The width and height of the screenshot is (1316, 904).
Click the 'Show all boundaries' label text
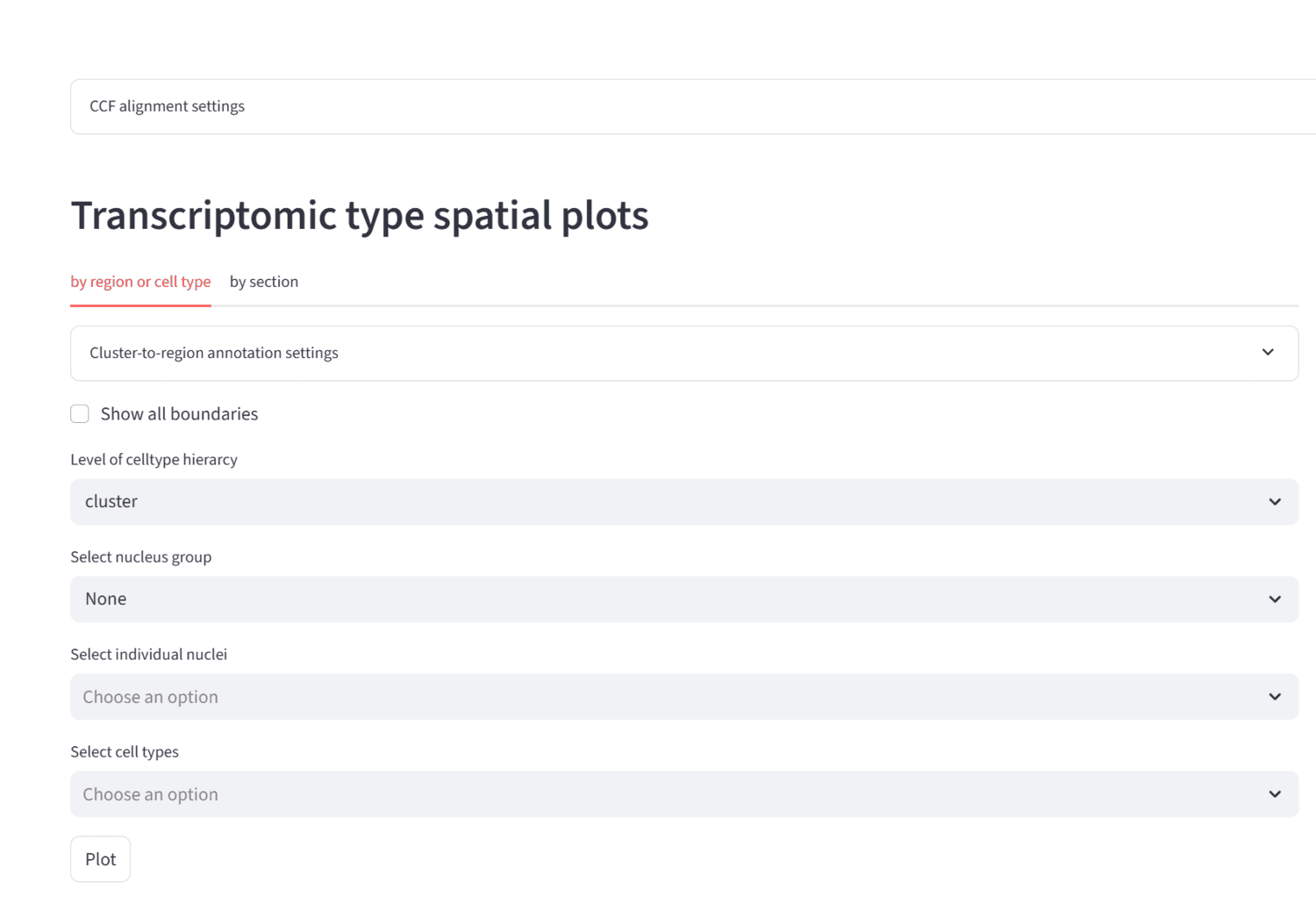[179, 414]
